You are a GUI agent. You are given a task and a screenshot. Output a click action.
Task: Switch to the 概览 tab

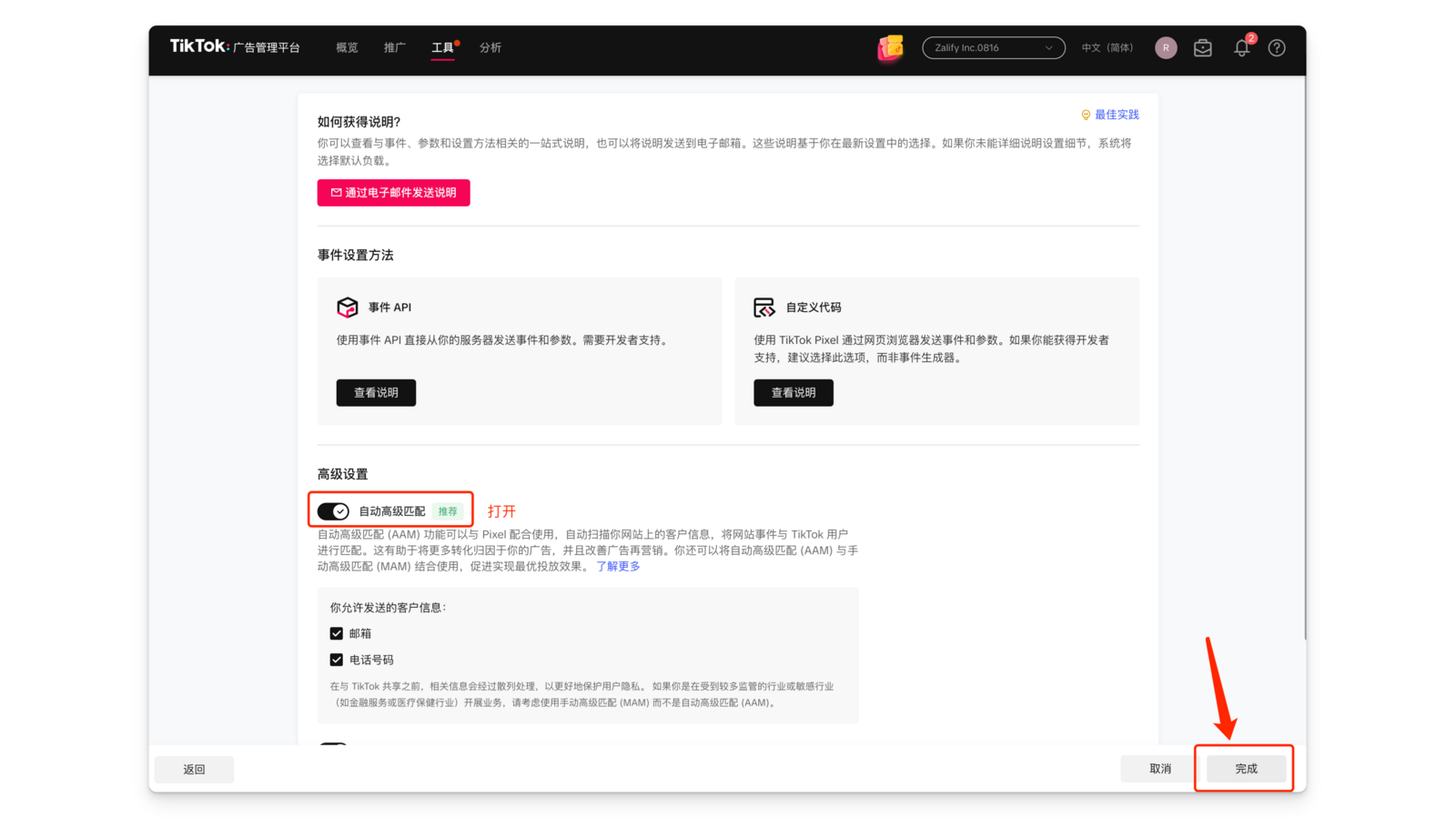point(347,48)
